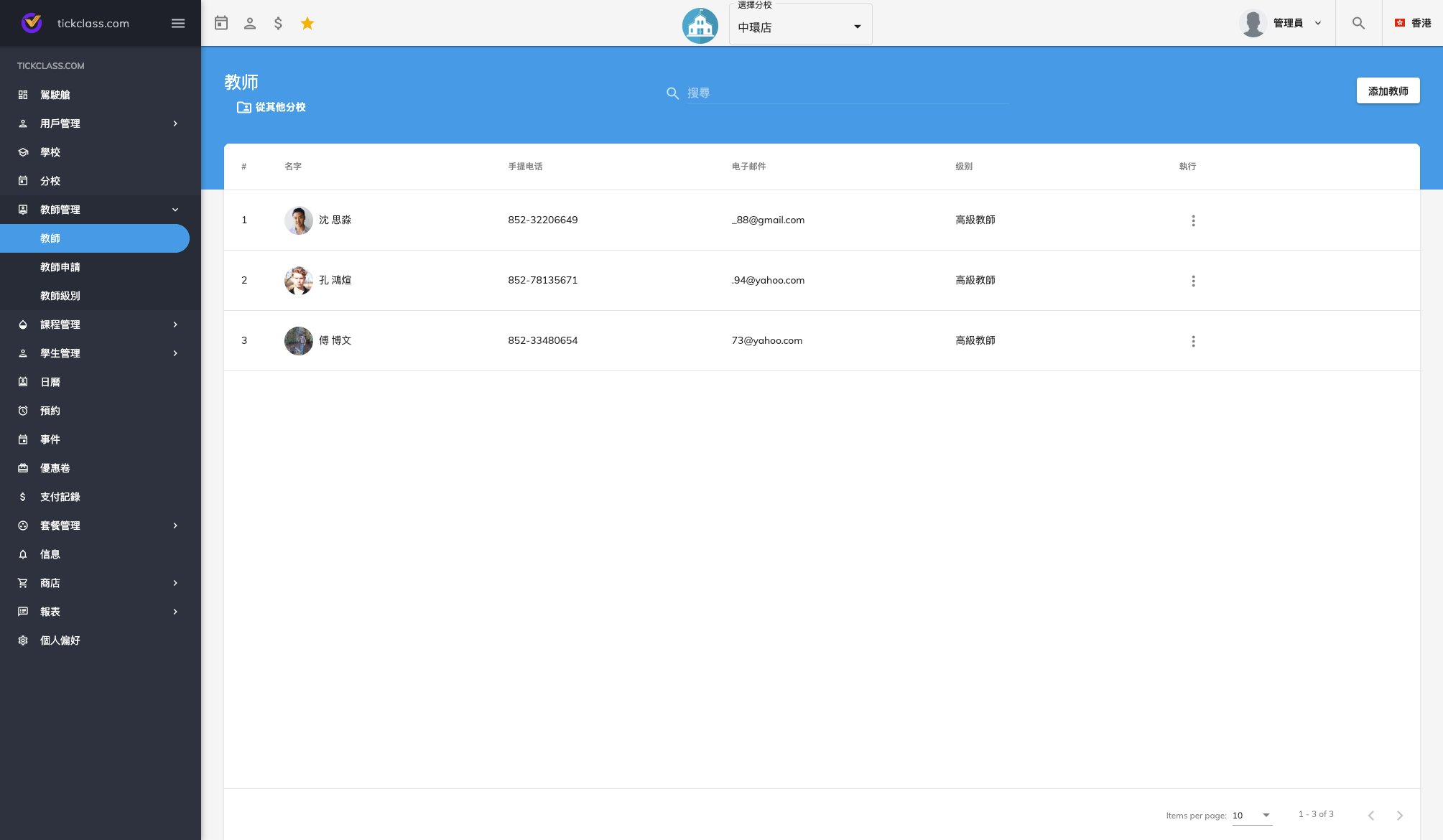Image resolution: width=1443 pixels, height=840 pixels.
Task: Click the 级别 column header
Action: point(964,167)
